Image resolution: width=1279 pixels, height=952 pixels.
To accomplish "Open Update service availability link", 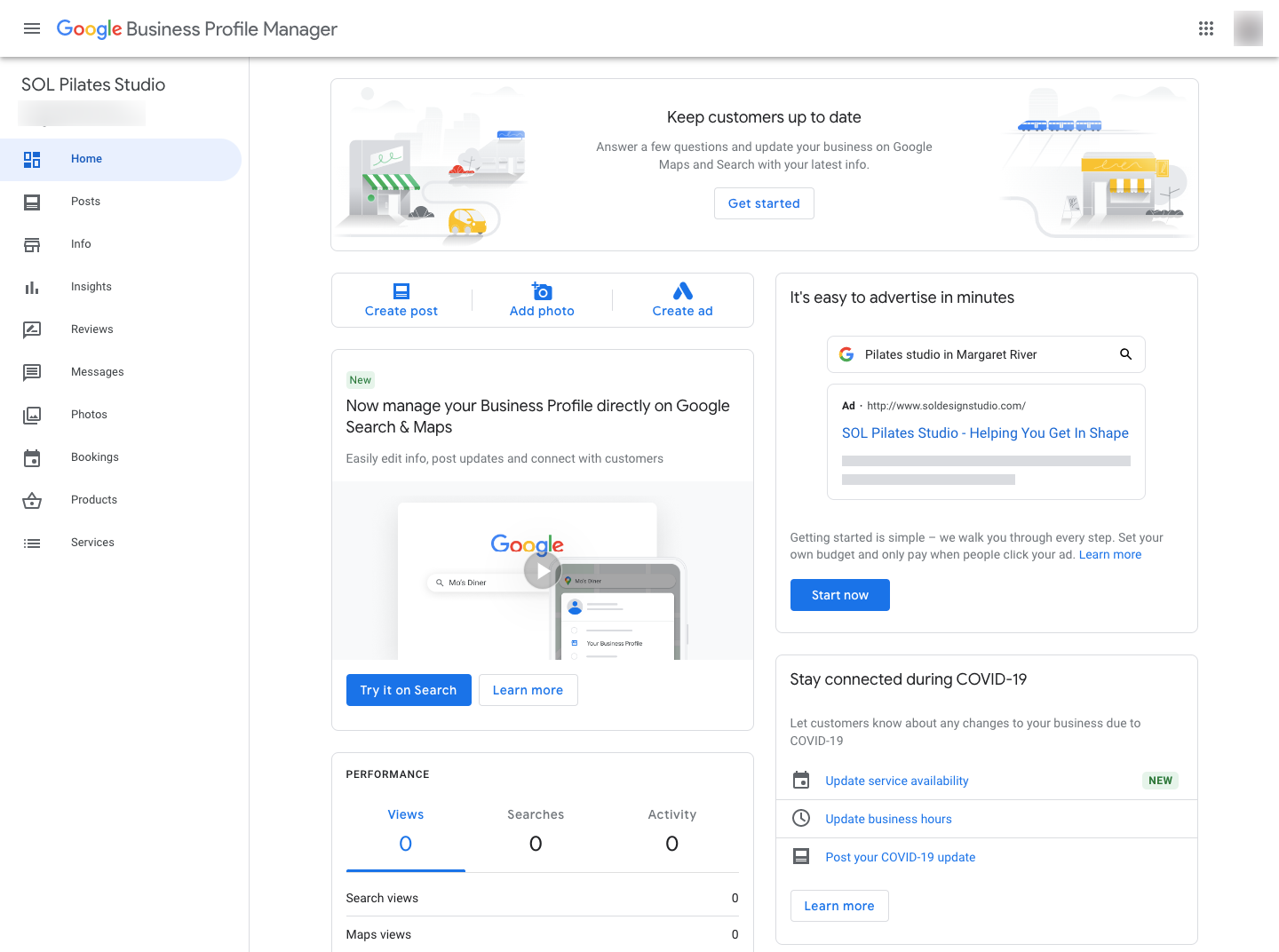I will [x=897, y=781].
